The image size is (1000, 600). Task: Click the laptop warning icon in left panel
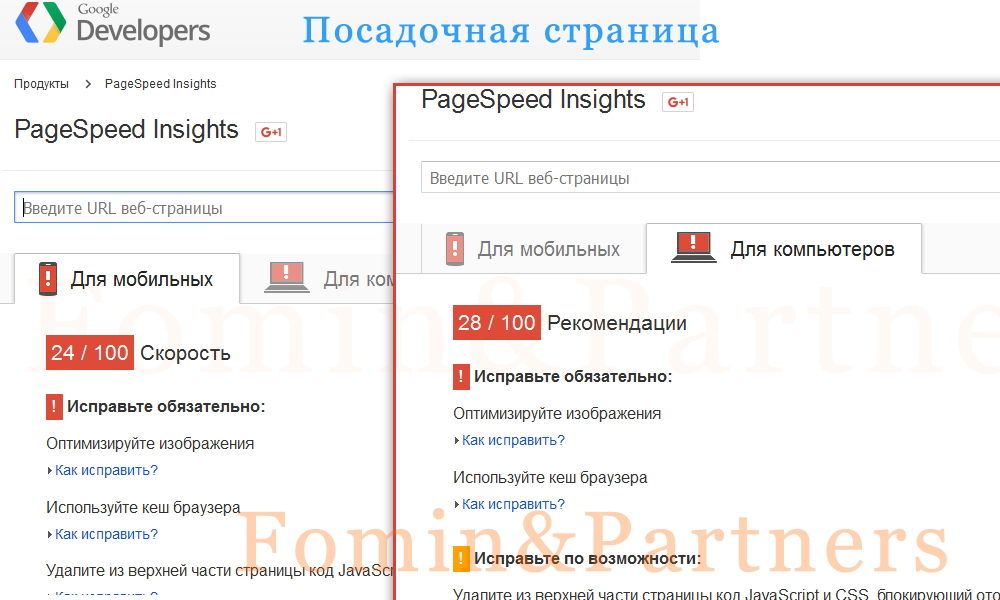pyautogui.click(x=286, y=277)
